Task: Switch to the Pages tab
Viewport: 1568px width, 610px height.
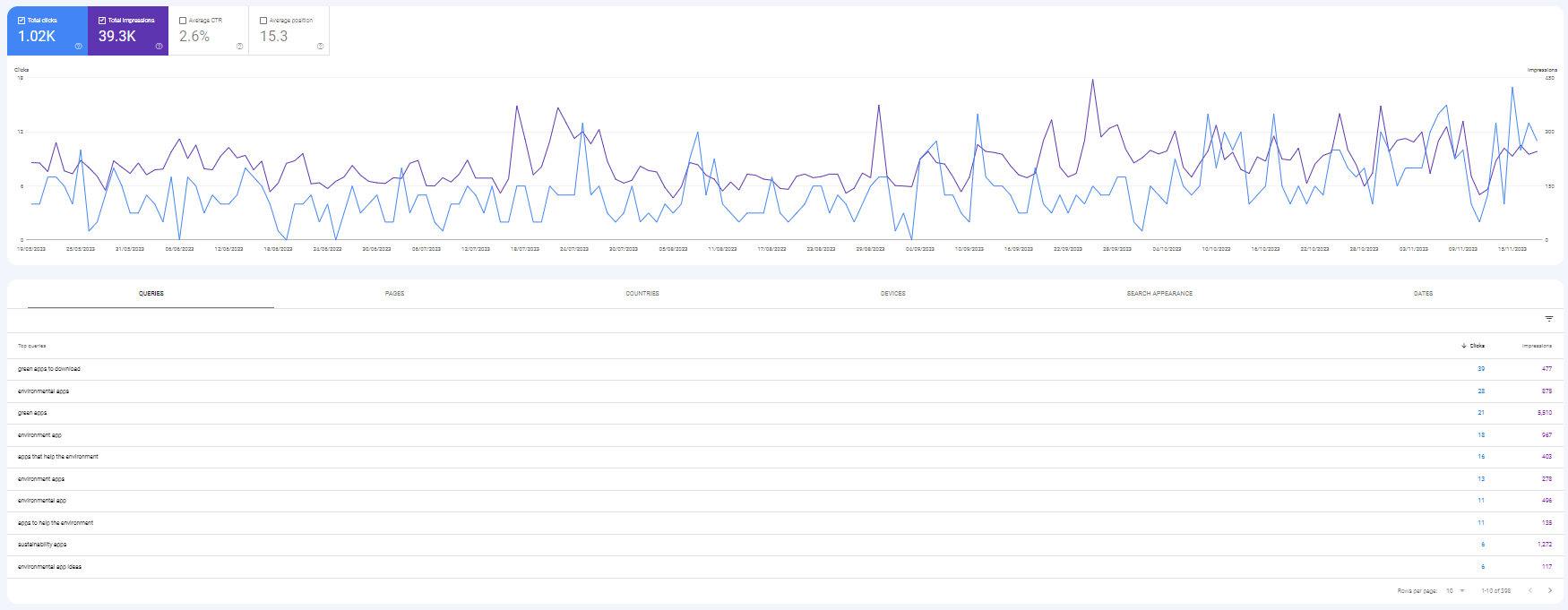Action: pyautogui.click(x=394, y=294)
